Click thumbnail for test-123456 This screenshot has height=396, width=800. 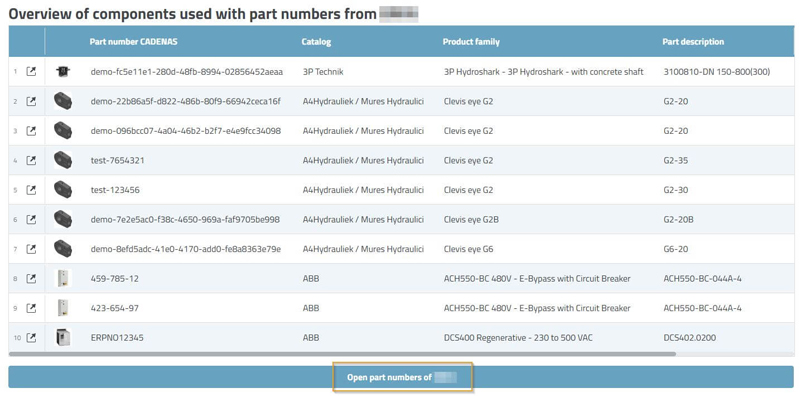63,190
